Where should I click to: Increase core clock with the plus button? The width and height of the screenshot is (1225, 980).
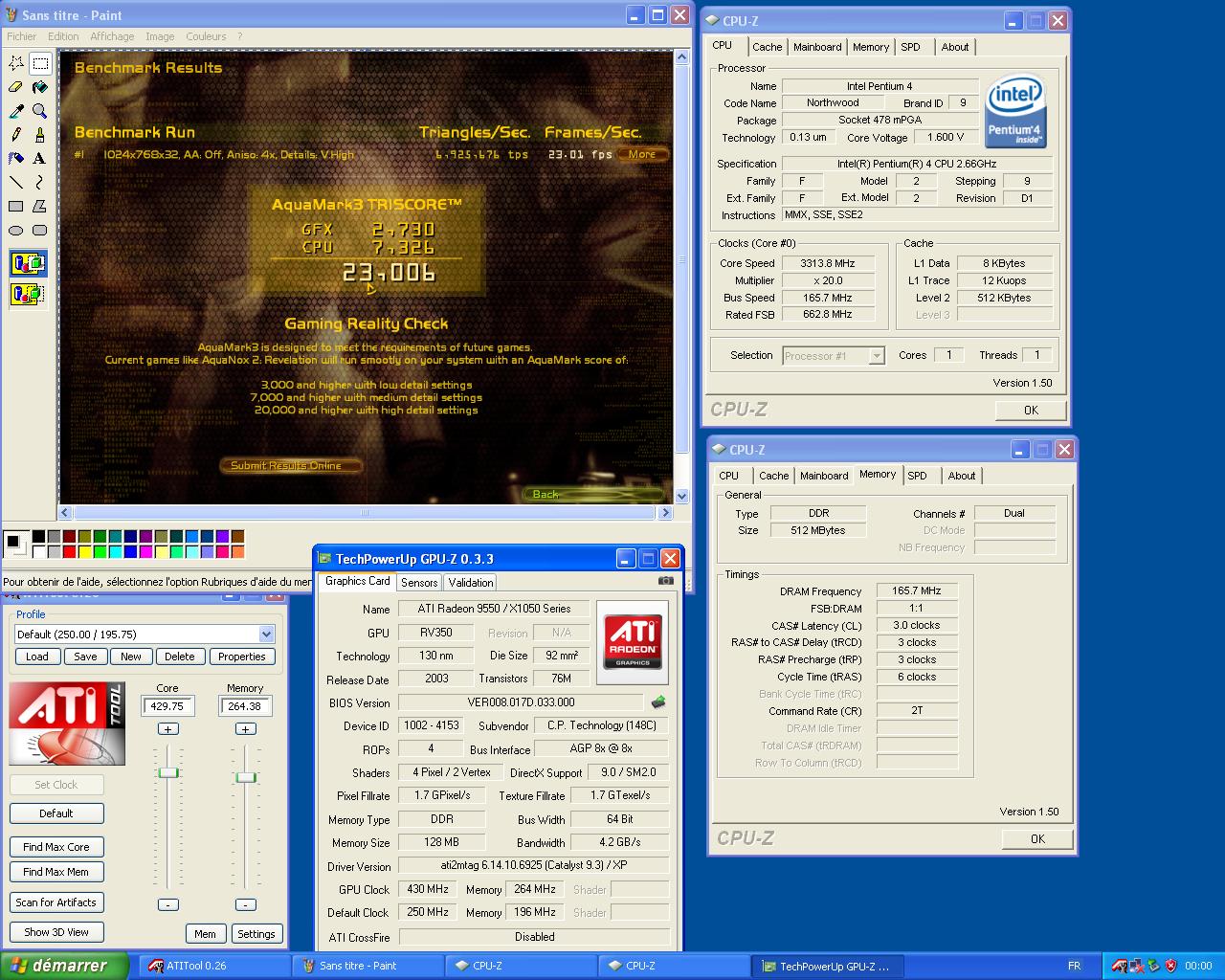[x=167, y=729]
